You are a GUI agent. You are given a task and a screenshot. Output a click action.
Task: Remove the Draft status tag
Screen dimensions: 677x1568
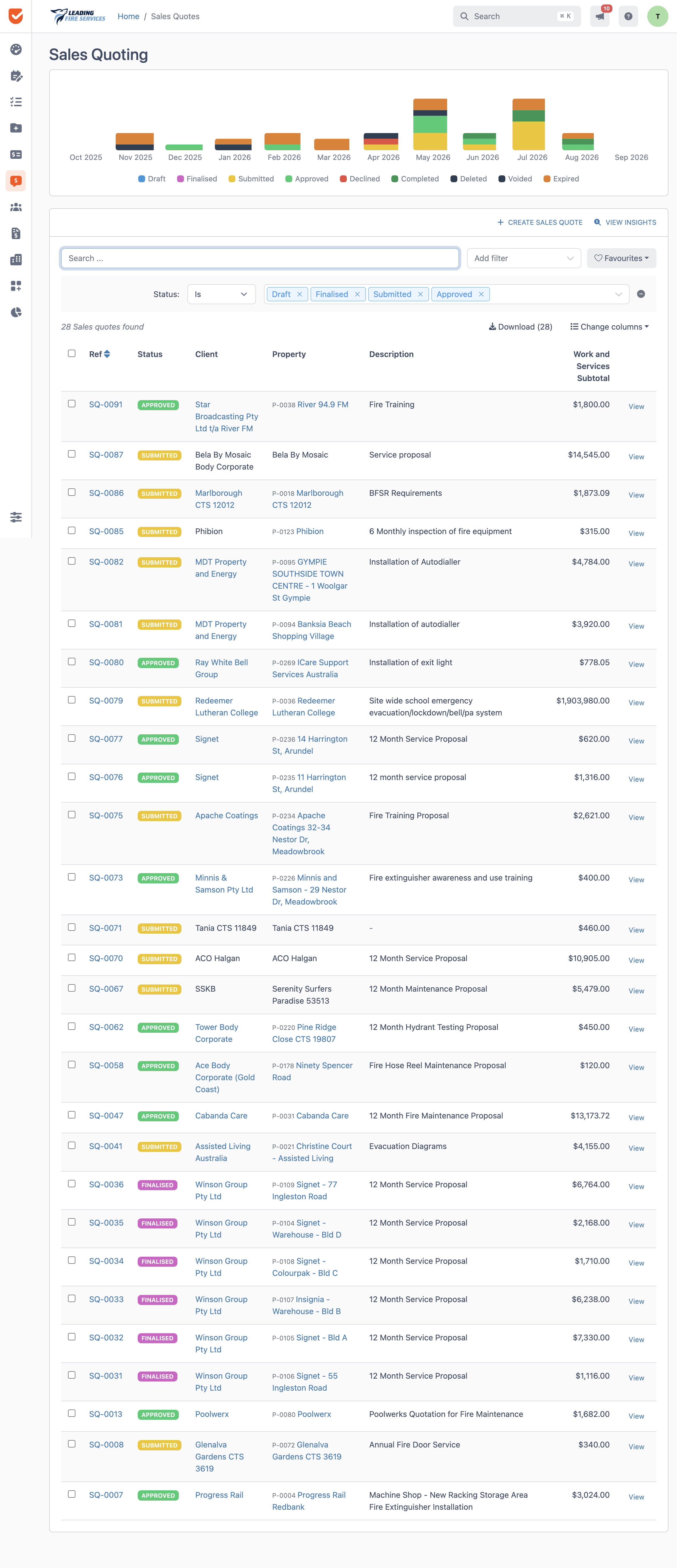[300, 294]
